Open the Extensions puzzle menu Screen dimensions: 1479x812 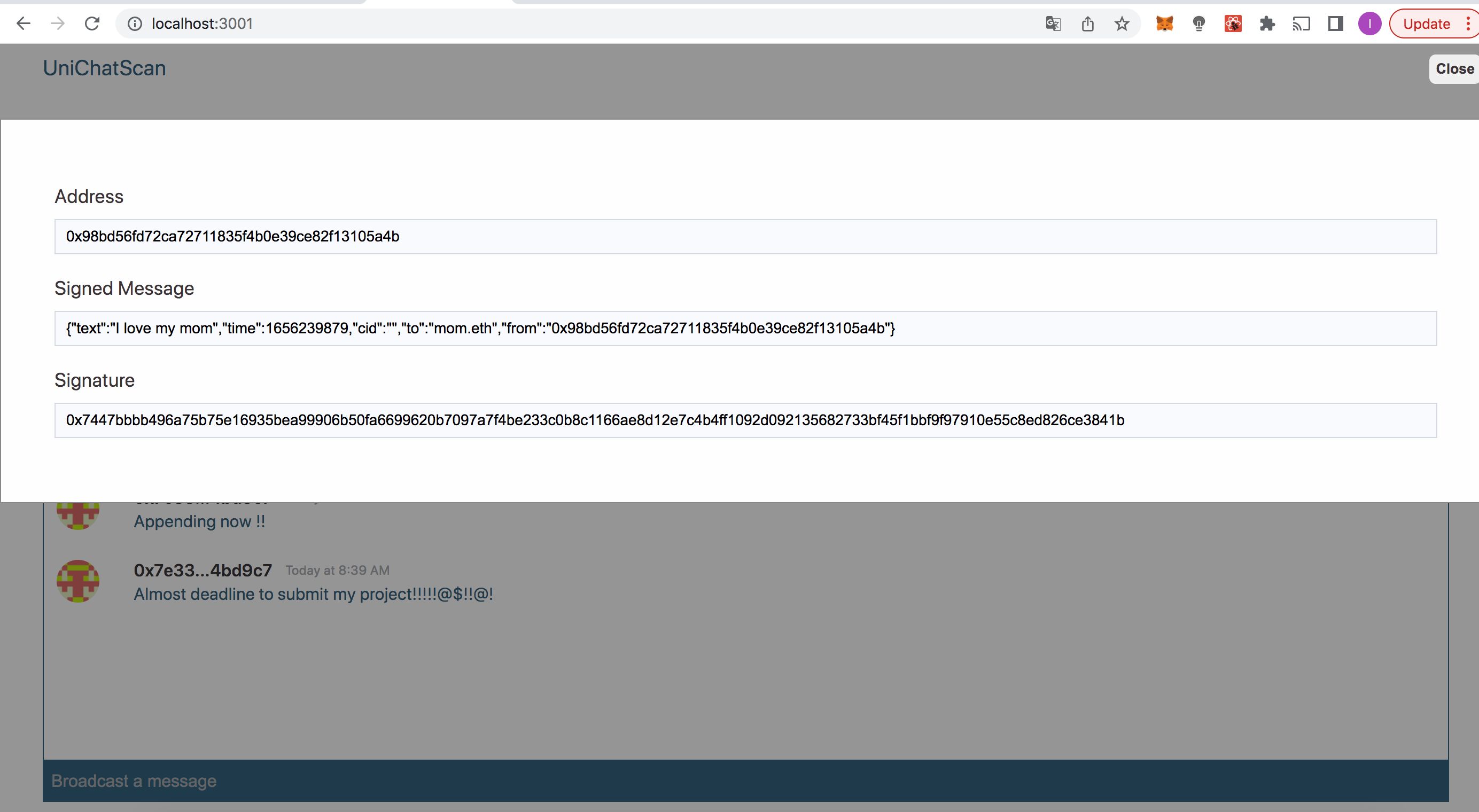pyautogui.click(x=1267, y=24)
